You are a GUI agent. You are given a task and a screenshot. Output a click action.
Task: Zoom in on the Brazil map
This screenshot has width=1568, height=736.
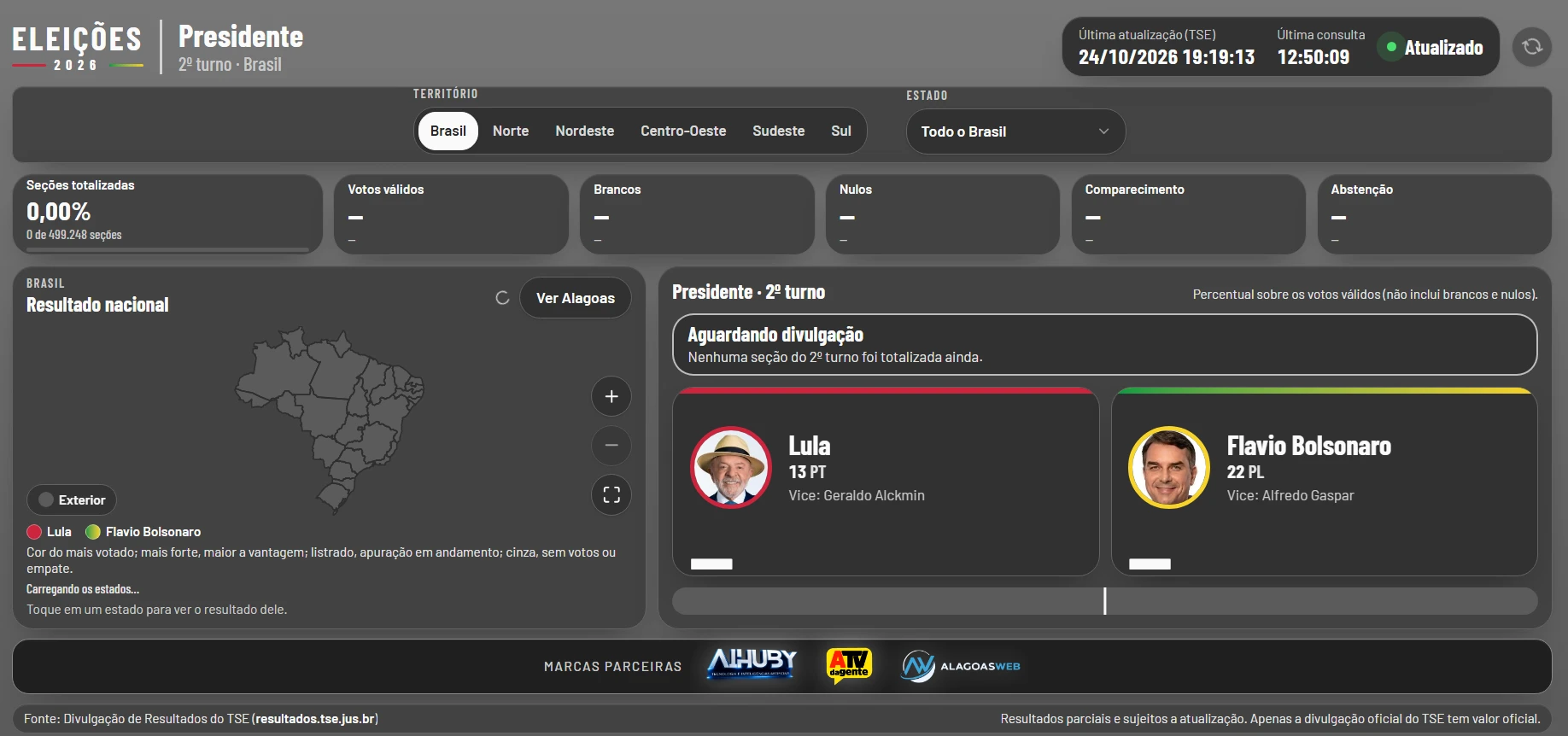pyautogui.click(x=611, y=396)
